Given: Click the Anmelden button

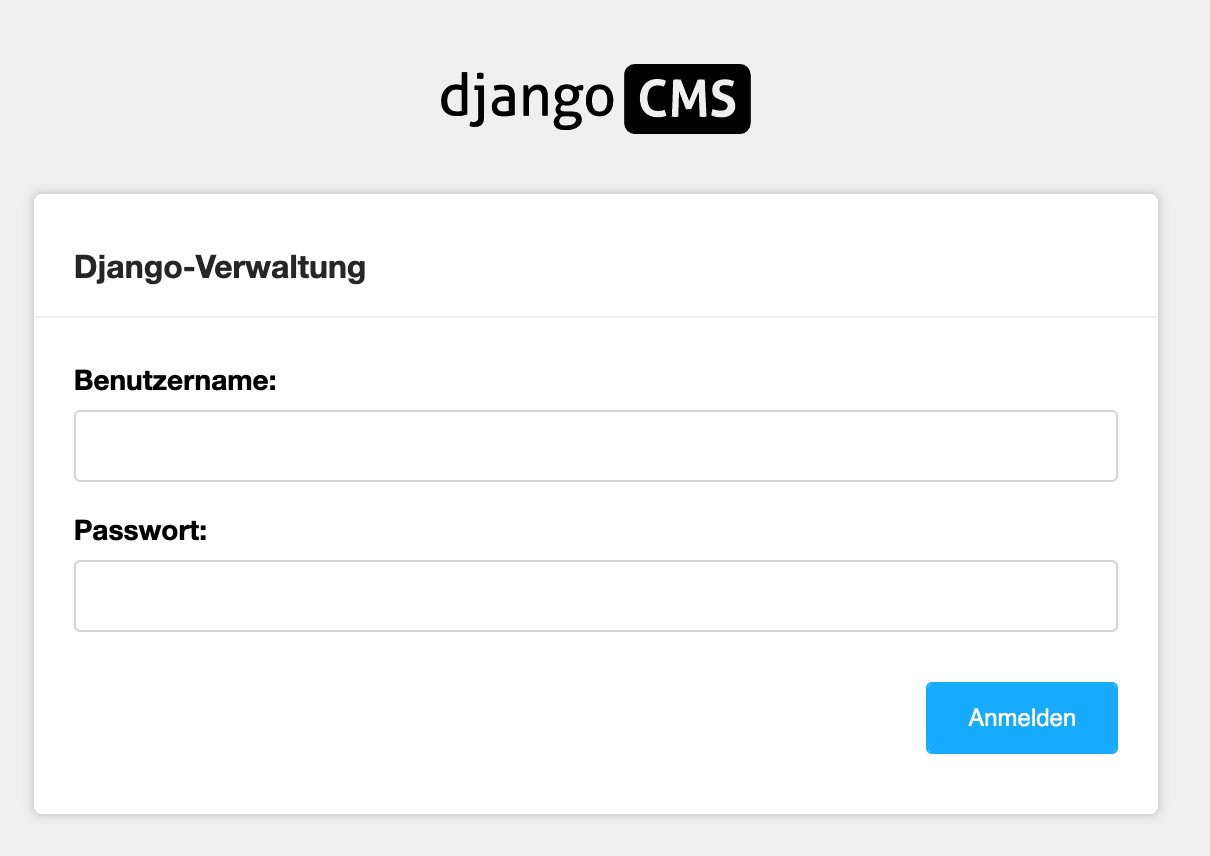Looking at the screenshot, I should 1022,718.
